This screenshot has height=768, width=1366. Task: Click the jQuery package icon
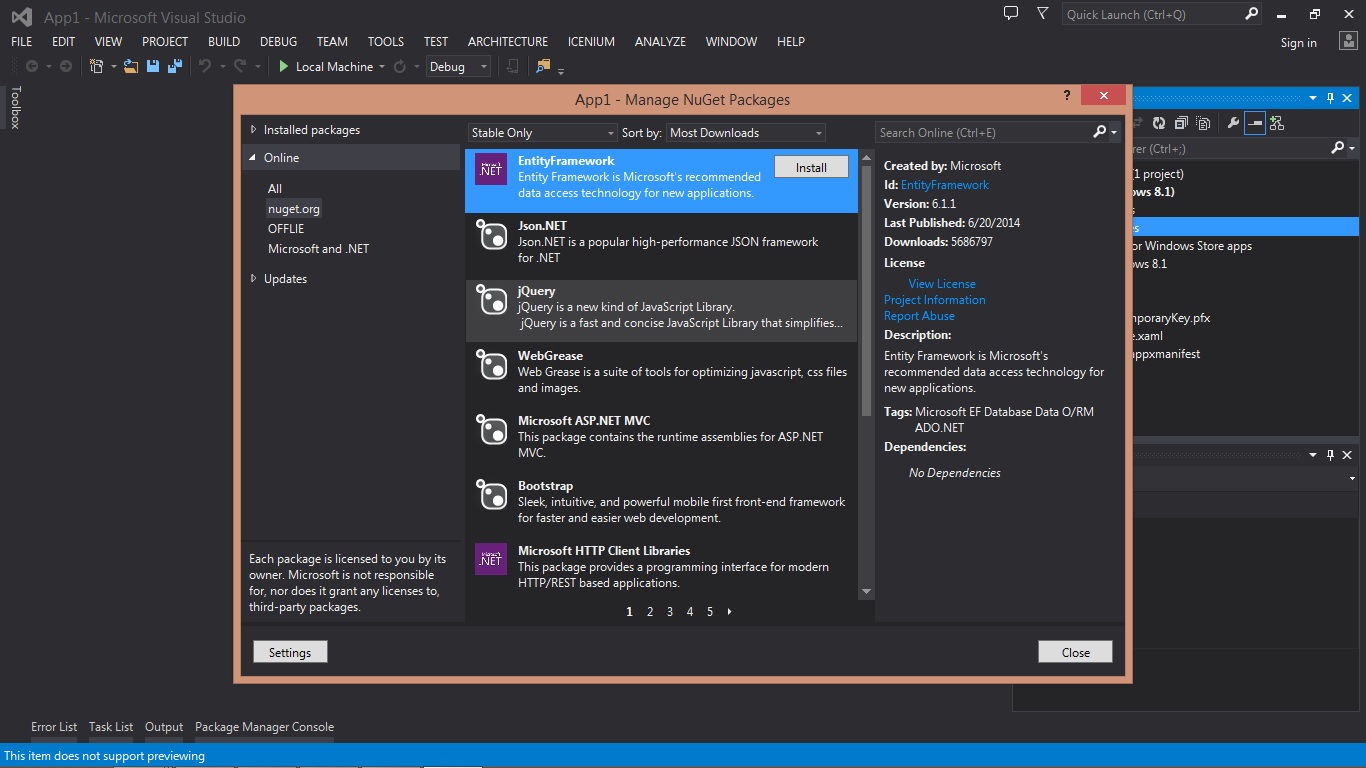(x=491, y=299)
